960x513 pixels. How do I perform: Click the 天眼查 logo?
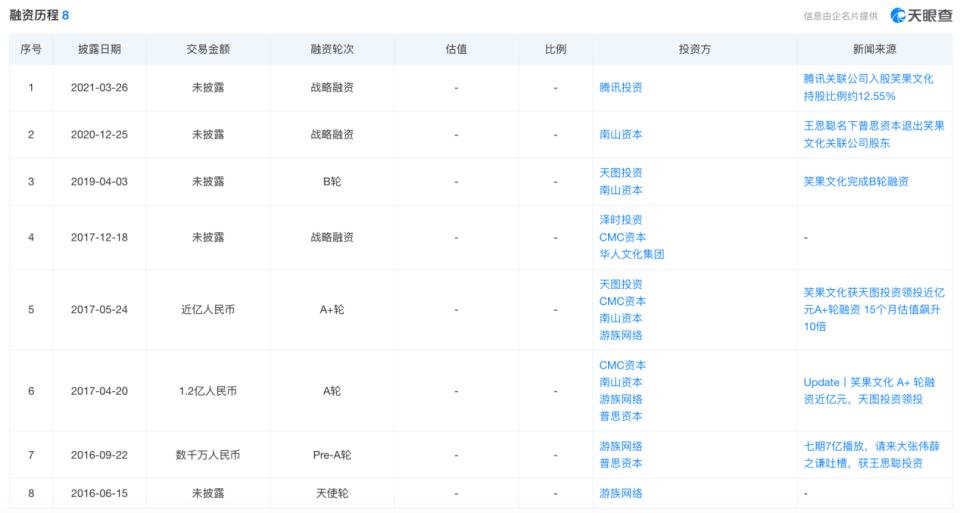tap(921, 15)
